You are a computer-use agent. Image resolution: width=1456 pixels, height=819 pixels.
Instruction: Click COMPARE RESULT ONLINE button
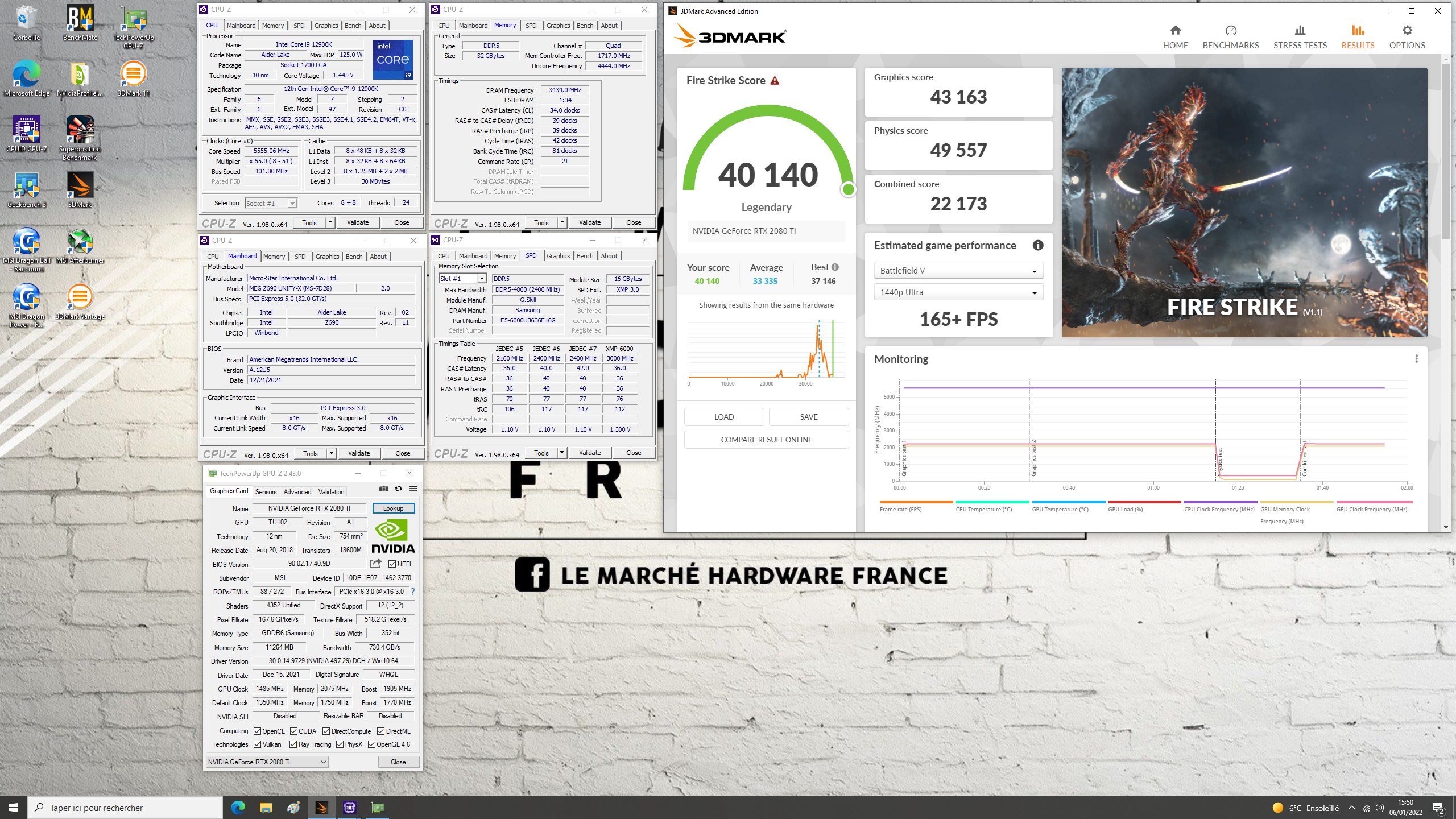(x=766, y=440)
